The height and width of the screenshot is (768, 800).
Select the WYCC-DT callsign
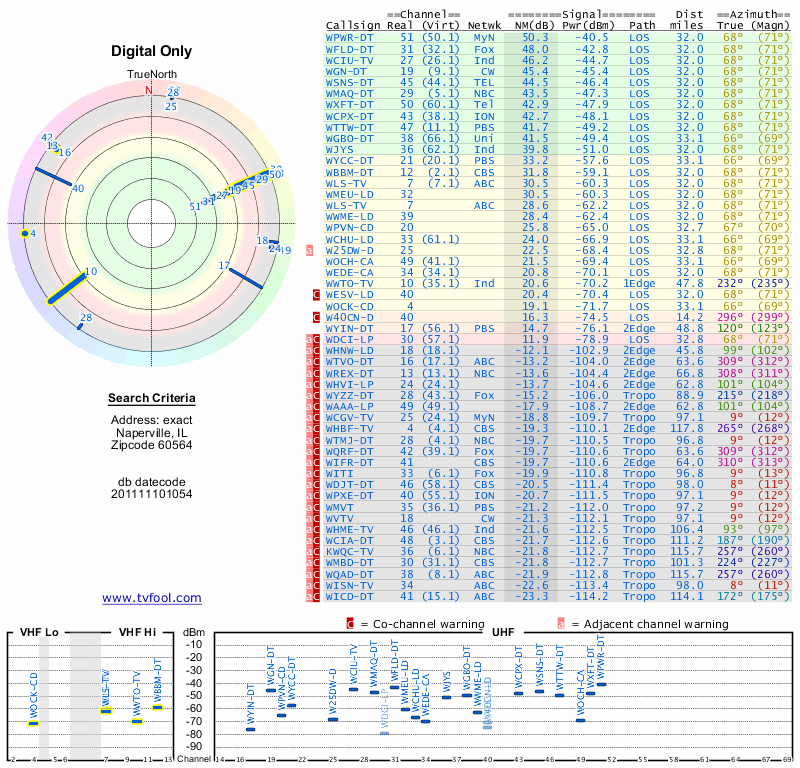point(349,161)
